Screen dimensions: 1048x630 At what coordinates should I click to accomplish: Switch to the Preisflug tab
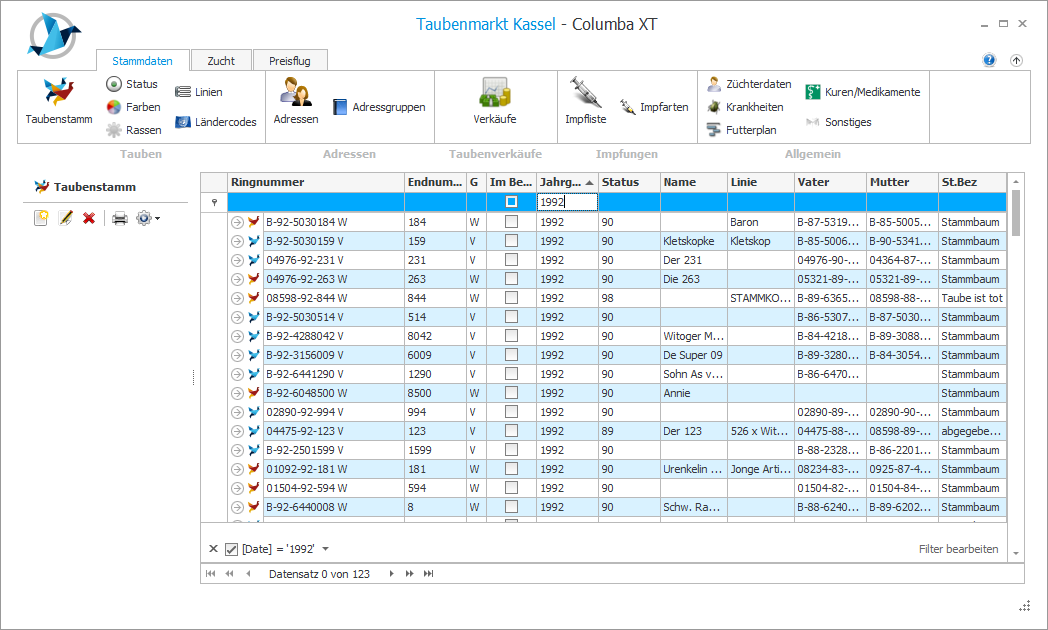(289, 61)
